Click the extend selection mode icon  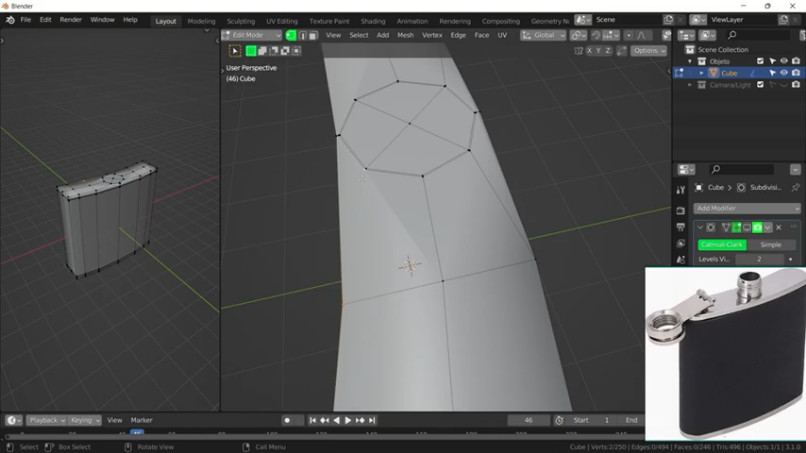click(x=262, y=50)
